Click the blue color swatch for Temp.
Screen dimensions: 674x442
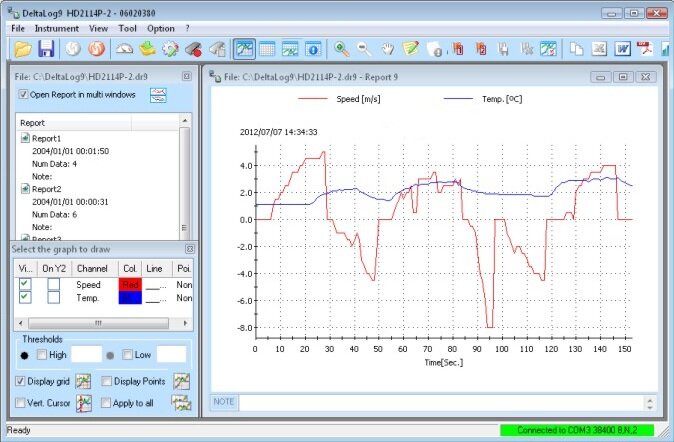[x=130, y=298]
